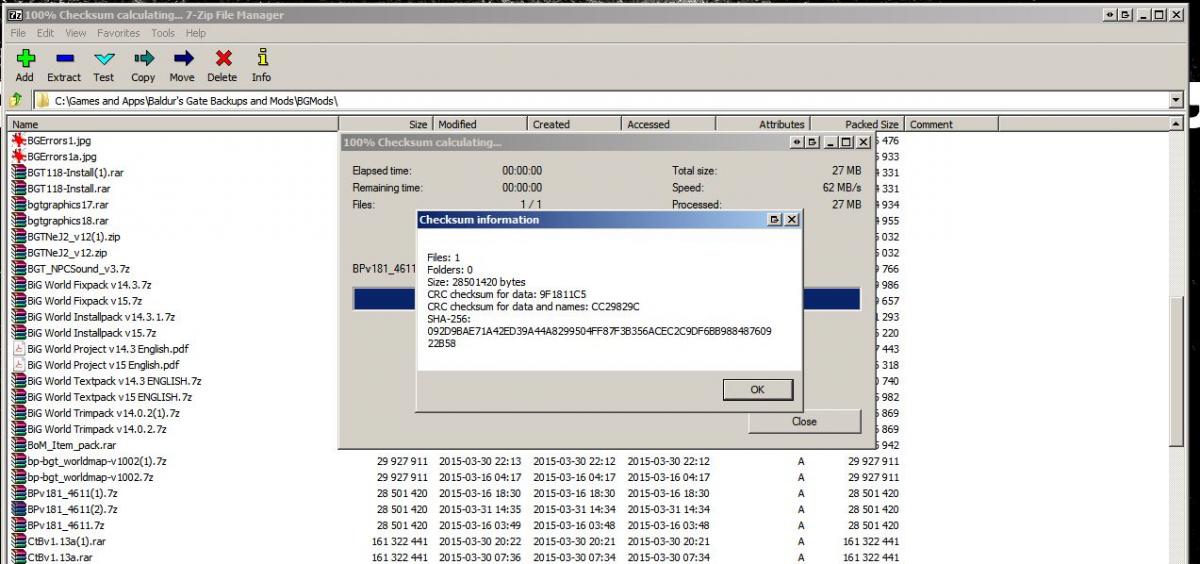Image resolution: width=1200 pixels, height=564 pixels.
Task: Open the Favorites menu
Action: coord(119,33)
